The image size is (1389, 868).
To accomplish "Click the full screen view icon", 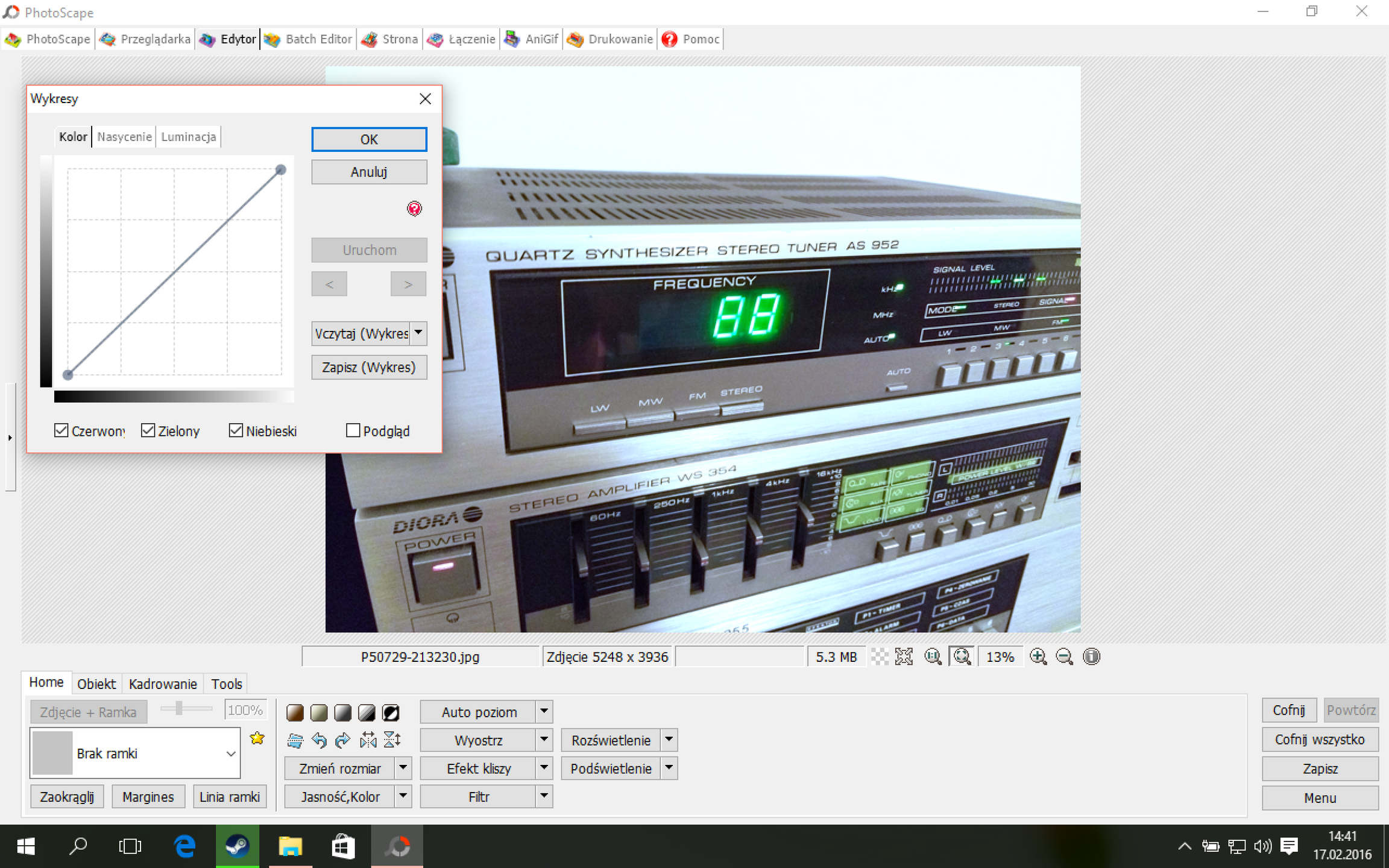I will 904,656.
